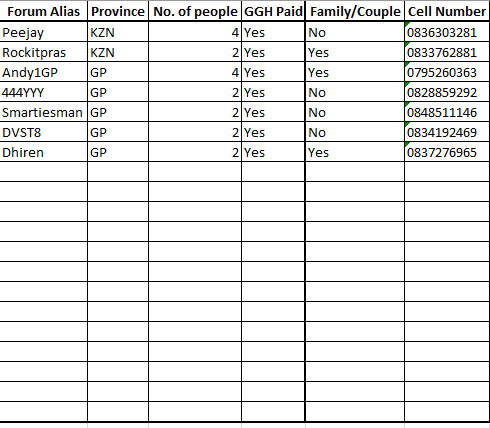Select Dhiren's Family/Couple Yes cell
490x428 pixels.
[x=355, y=152]
